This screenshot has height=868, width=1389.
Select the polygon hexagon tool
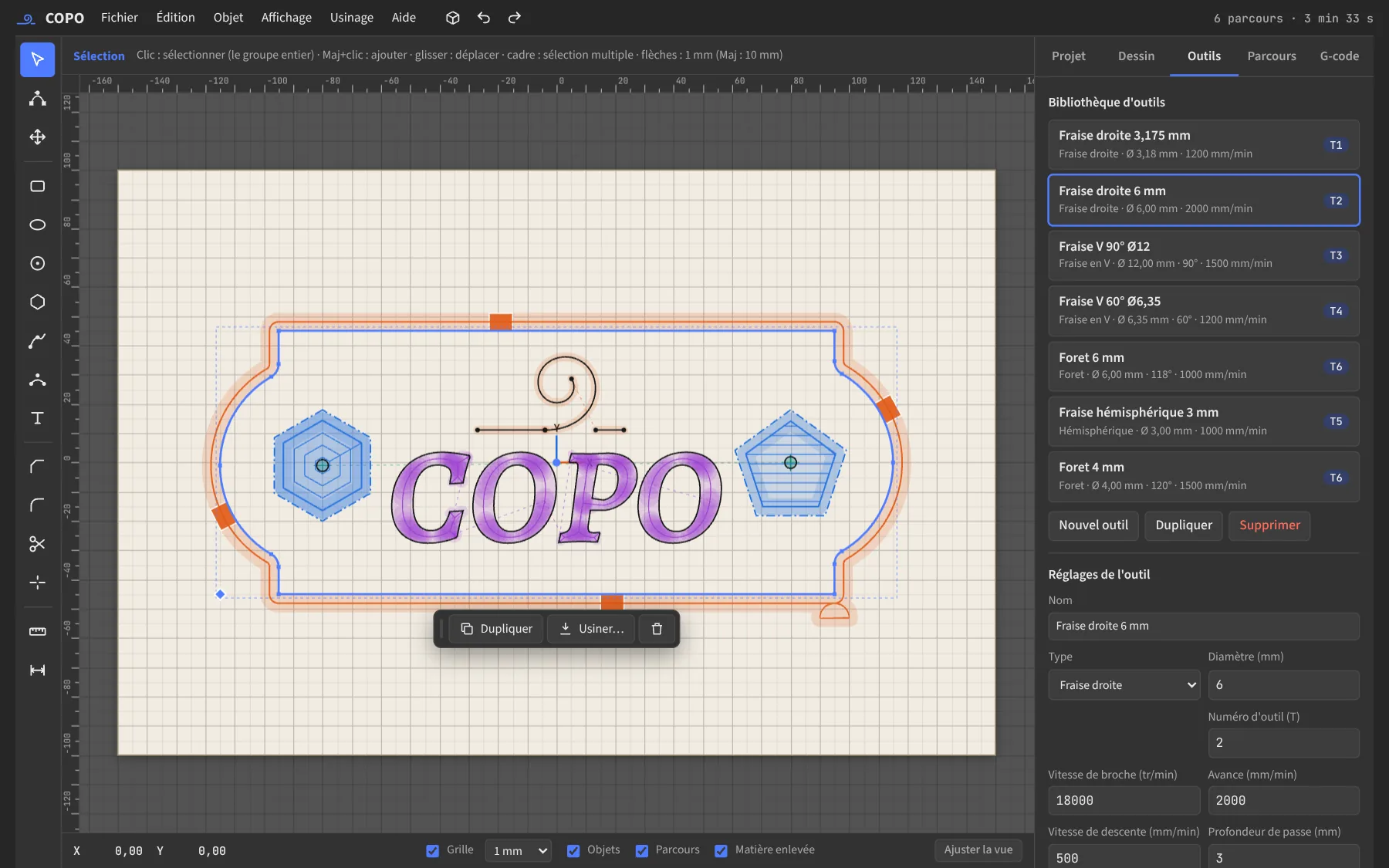(37, 302)
